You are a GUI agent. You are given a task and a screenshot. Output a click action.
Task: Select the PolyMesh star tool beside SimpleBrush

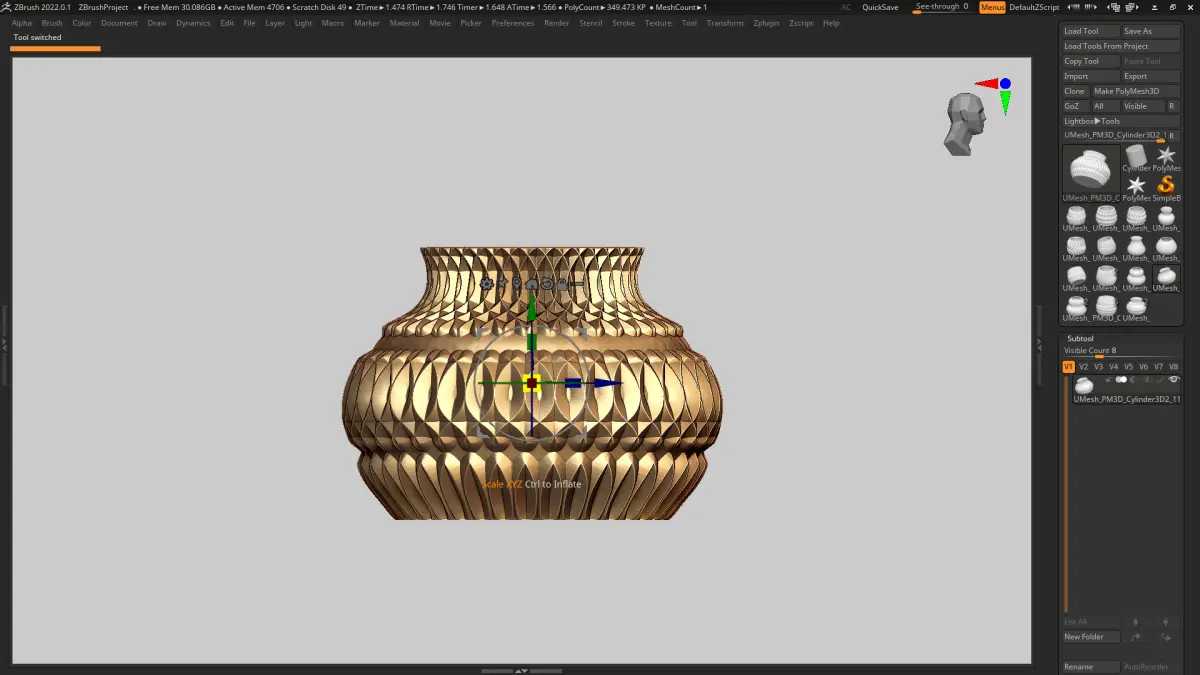(x=1137, y=187)
